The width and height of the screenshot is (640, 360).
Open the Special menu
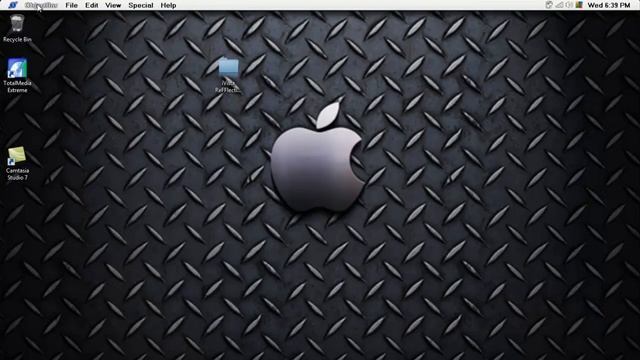[141, 5]
